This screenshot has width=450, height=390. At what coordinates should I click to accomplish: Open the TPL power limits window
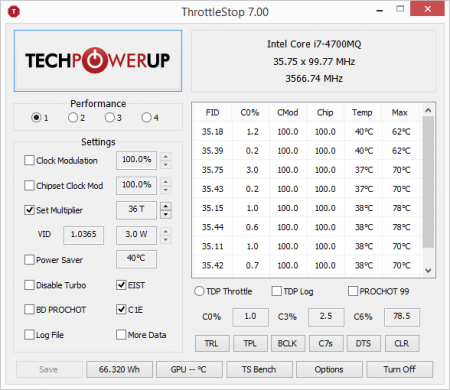pos(250,343)
